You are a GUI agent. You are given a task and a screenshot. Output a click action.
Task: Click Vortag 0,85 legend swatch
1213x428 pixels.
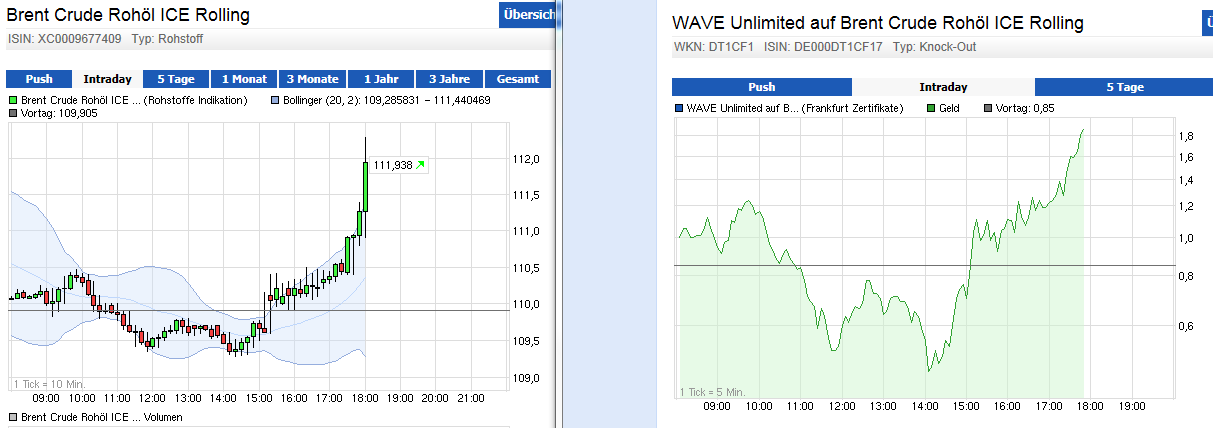(989, 108)
